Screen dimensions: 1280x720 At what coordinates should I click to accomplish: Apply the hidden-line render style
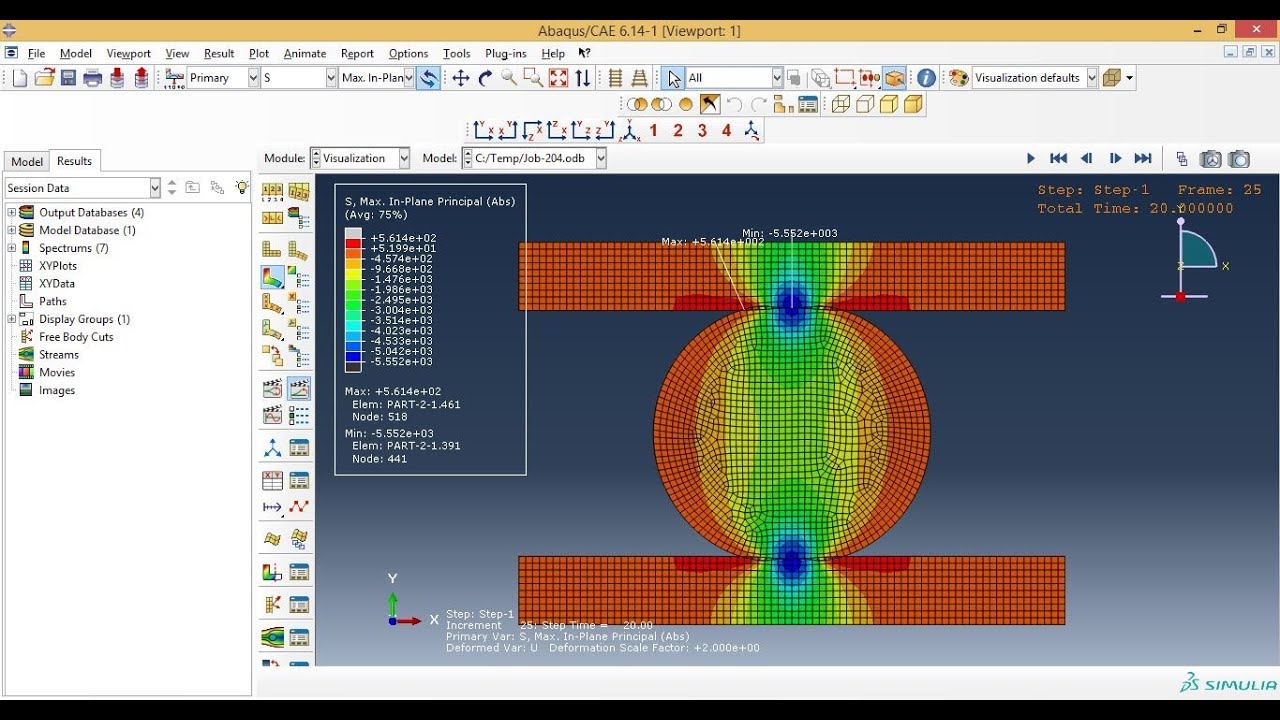pyautogui.click(x=865, y=104)
